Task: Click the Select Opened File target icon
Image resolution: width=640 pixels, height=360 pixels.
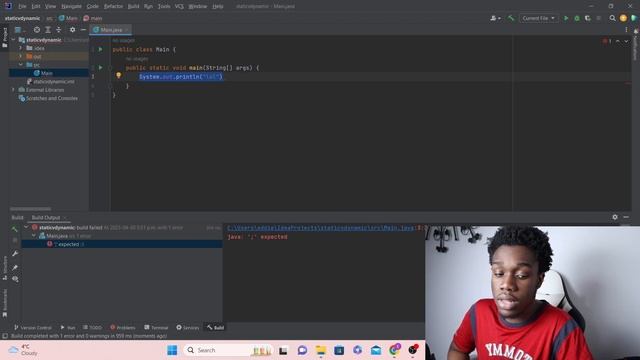Action: pos(37,30)
